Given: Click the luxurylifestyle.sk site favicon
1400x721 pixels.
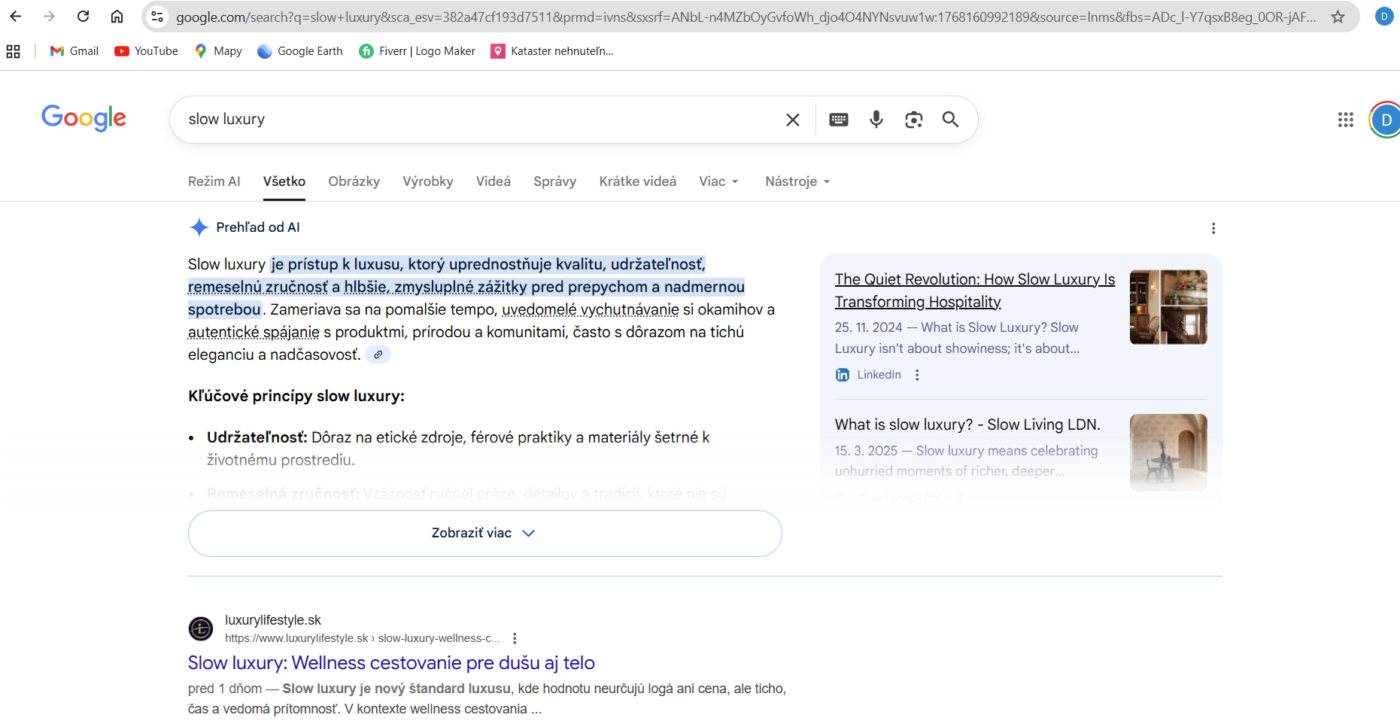Looking at the screenshot, I should [200, 629].
